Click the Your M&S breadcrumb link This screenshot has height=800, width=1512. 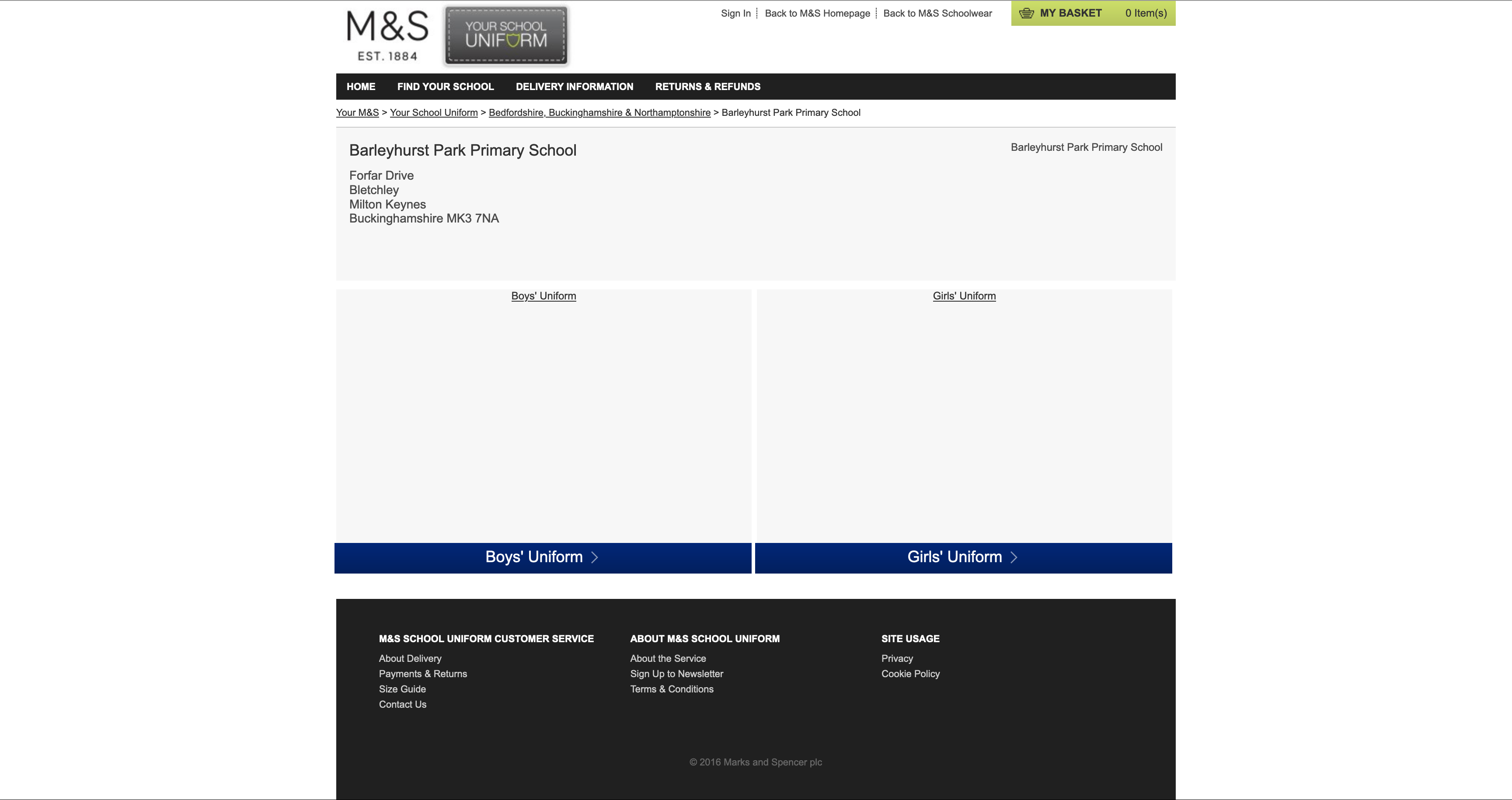pos(358,112)
